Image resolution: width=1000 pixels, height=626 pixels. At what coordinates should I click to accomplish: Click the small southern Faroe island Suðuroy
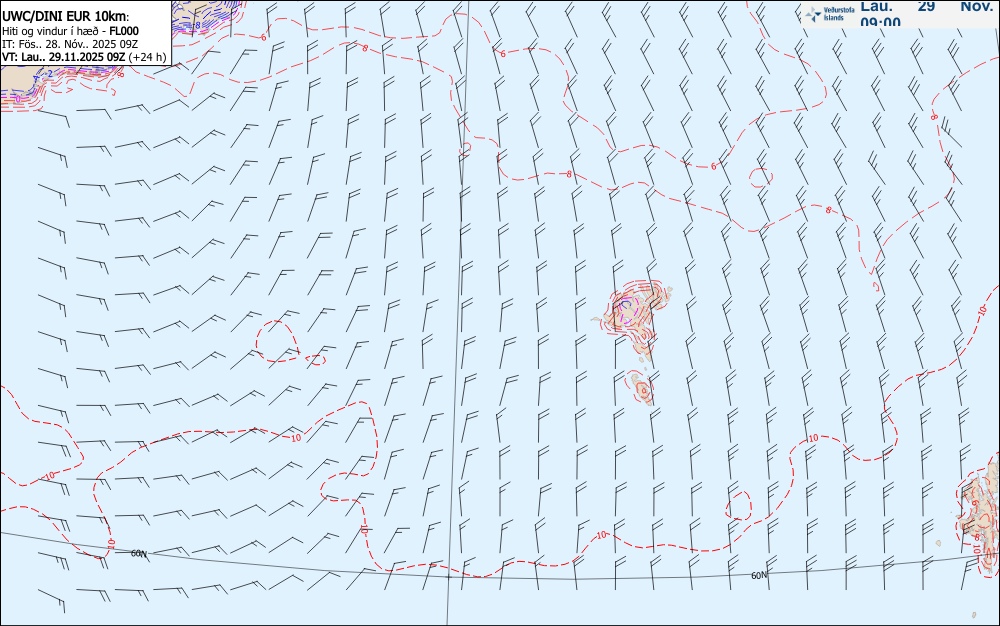point(643,387)
